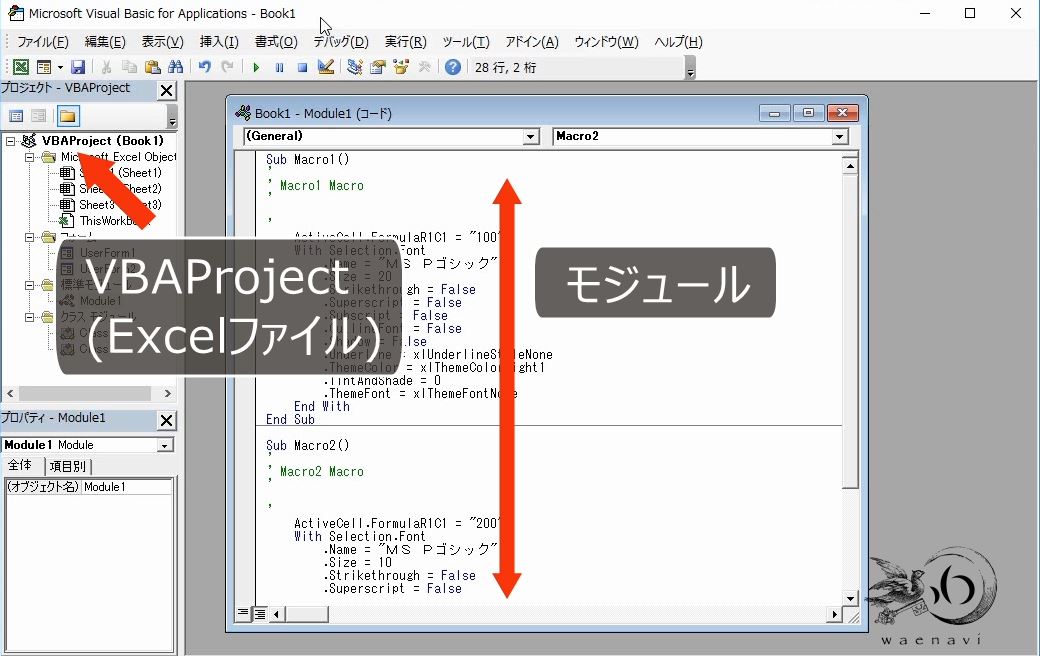The image size is (1040, 656).
Task: Open the ヘルプ(H) menu
Action: pyautogui.click(x=678, y=42)
